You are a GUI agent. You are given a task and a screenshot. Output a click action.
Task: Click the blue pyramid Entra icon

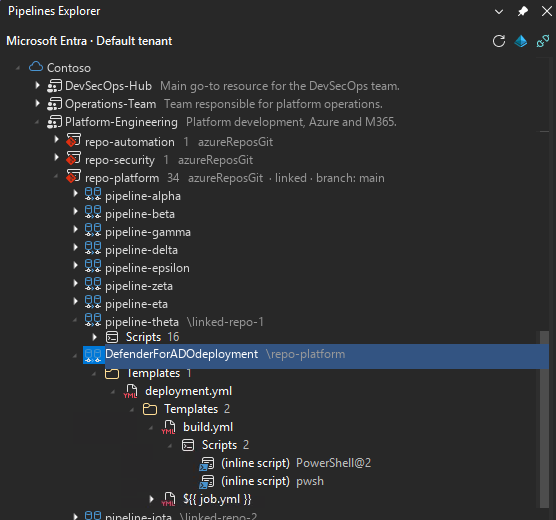[x=521, y=41]
